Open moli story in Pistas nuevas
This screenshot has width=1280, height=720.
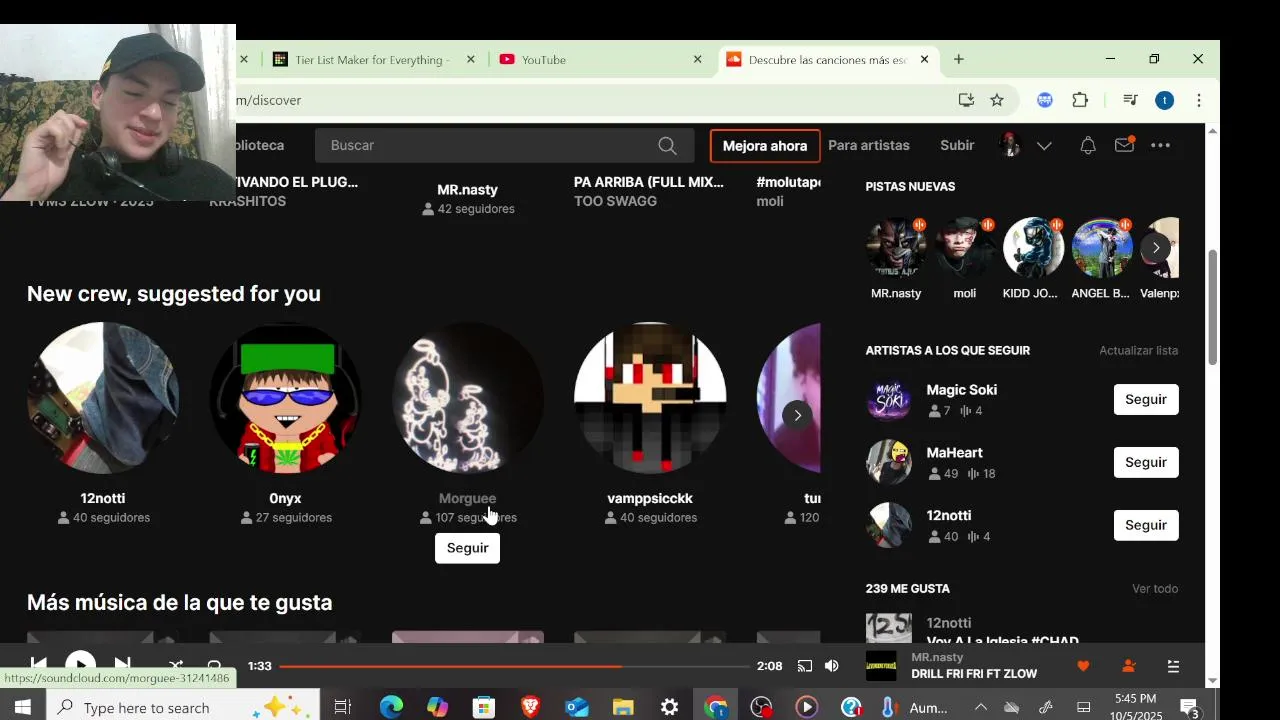[965, 247]
